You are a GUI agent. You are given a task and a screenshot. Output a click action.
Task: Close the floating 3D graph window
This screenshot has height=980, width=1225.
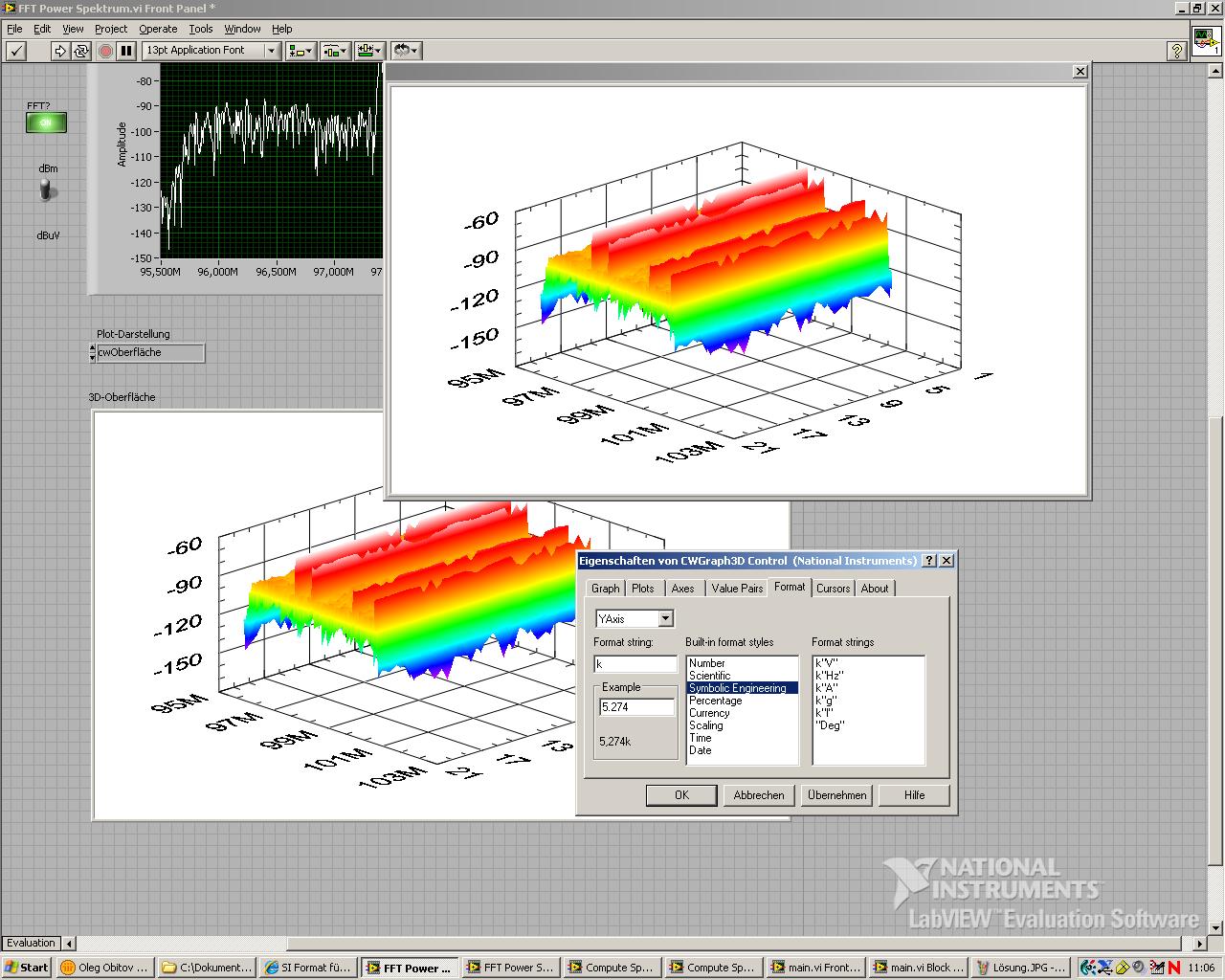click(x=1080, y=71)
